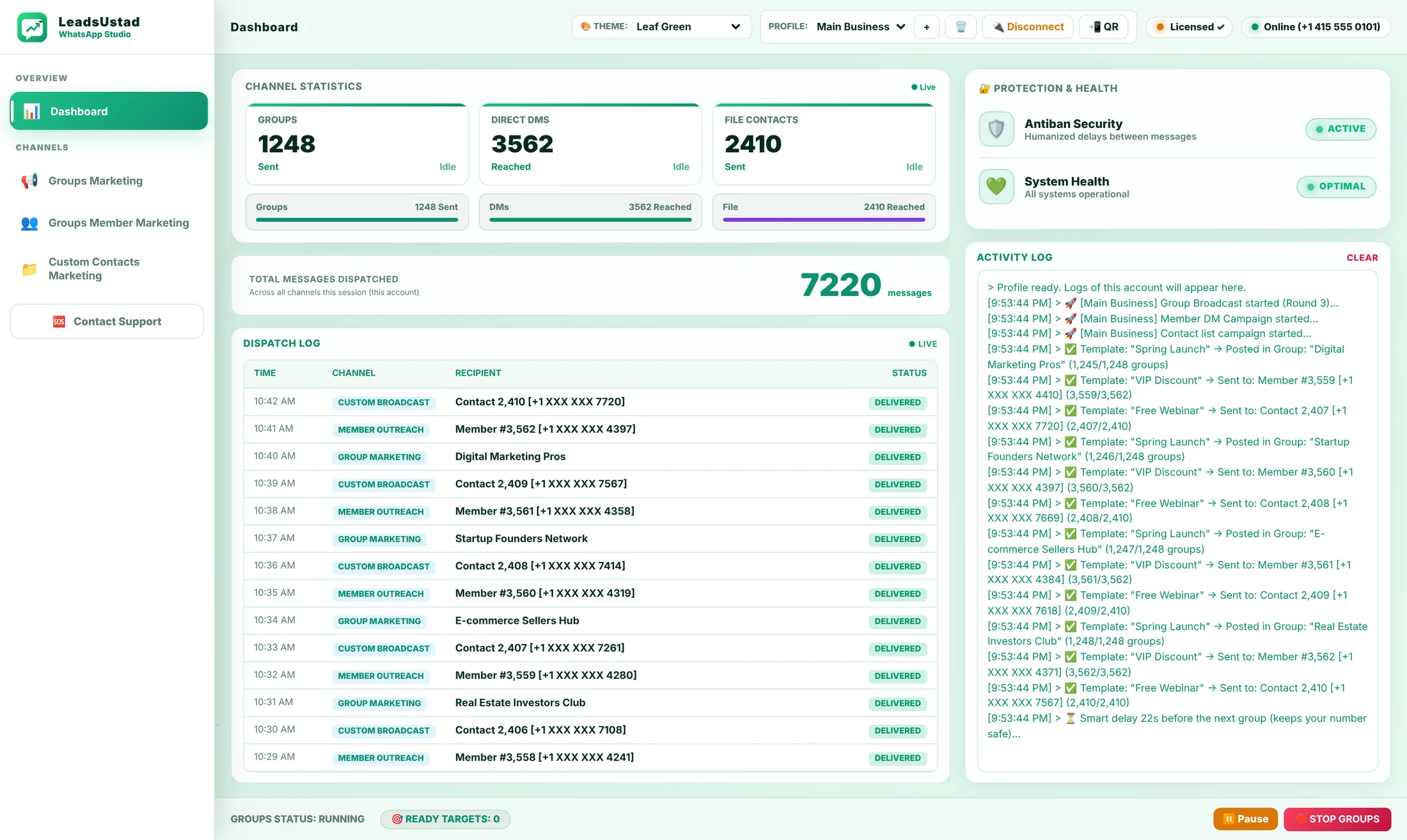Clear the activity log

(x=1362, y=258)
